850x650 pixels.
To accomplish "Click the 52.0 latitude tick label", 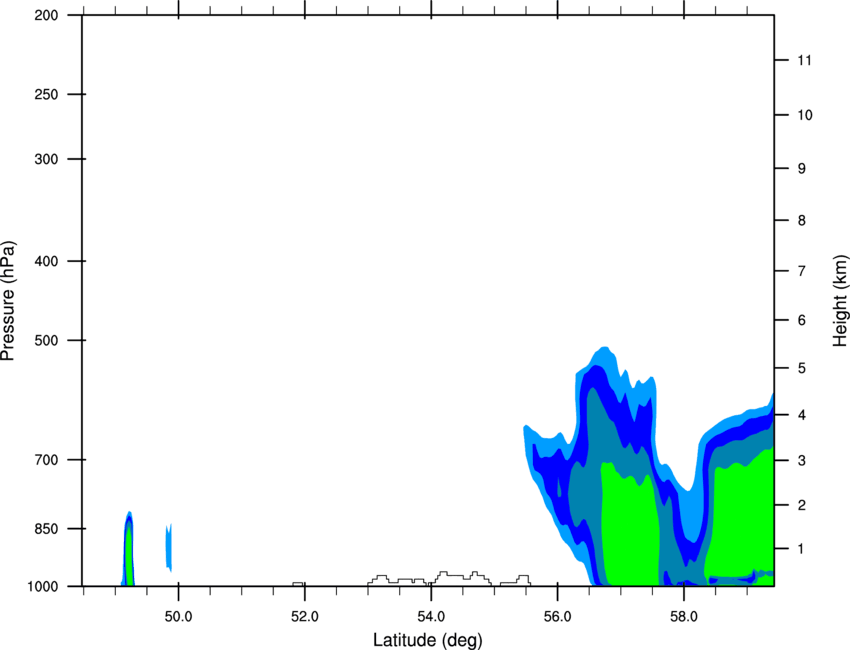I will (305, 617).
